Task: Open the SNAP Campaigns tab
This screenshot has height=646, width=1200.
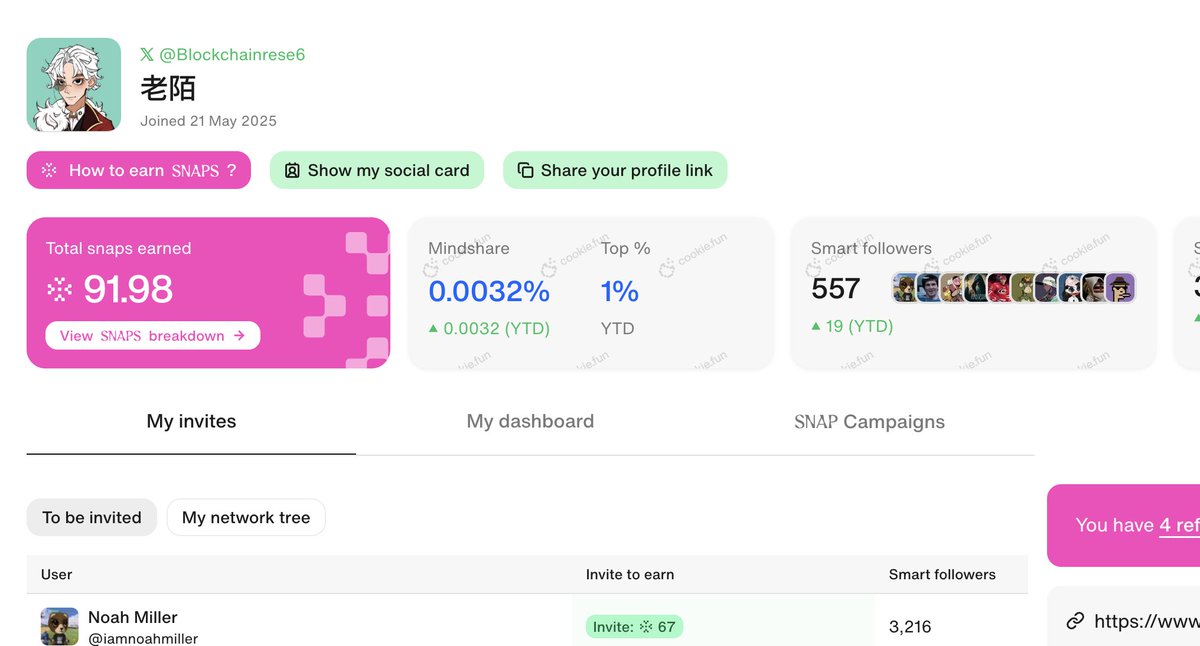Action: tap(869, 421)
